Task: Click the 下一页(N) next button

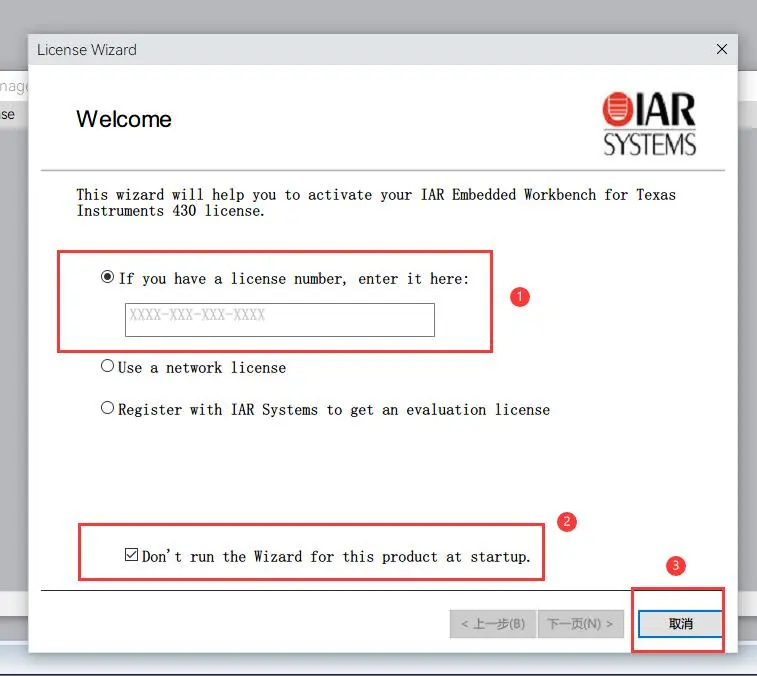Action: tap(581, 624)
